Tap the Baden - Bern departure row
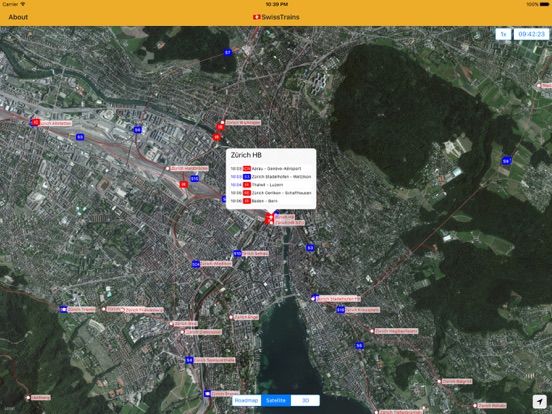 pos(271,201)
